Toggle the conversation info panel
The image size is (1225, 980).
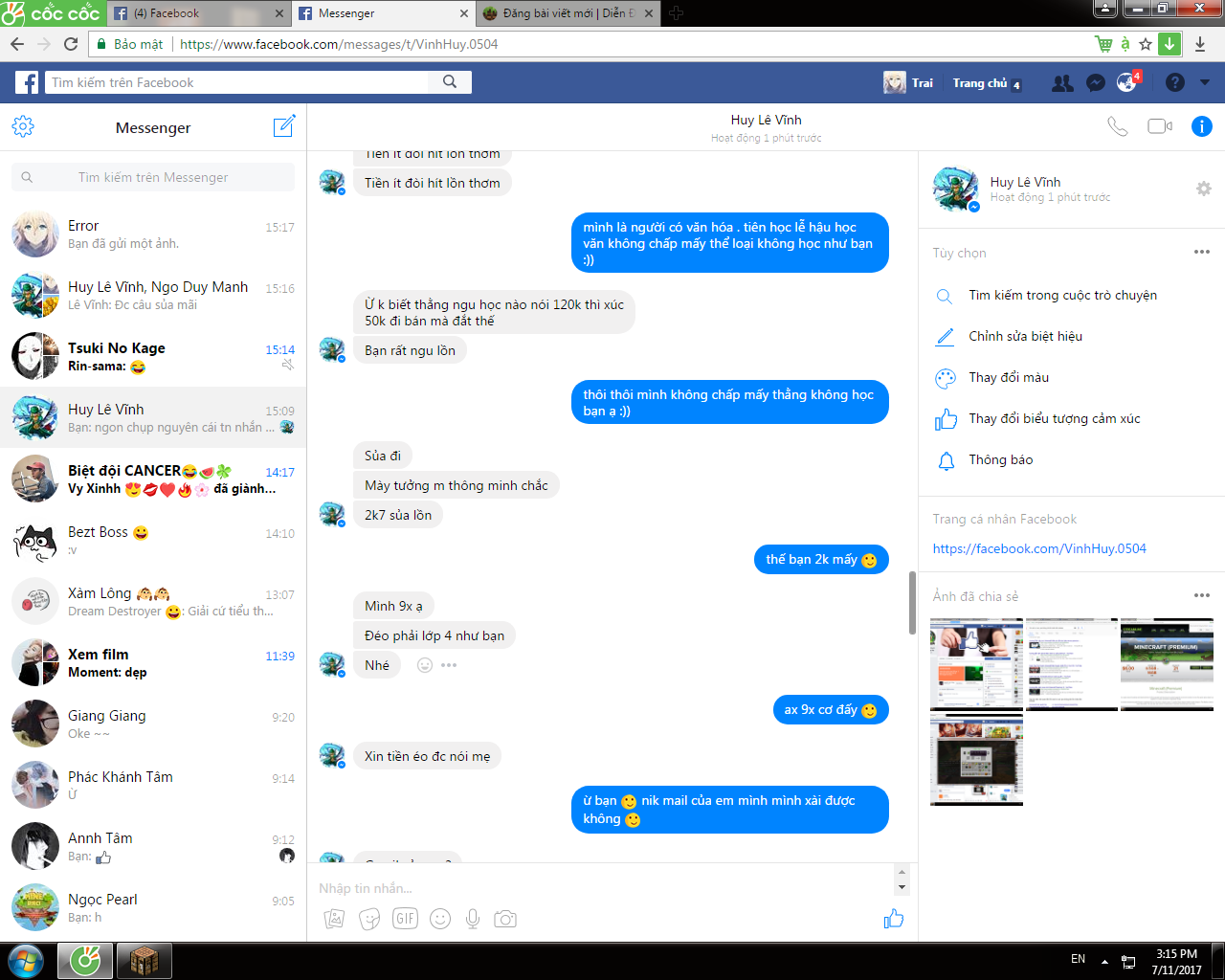1202,126
